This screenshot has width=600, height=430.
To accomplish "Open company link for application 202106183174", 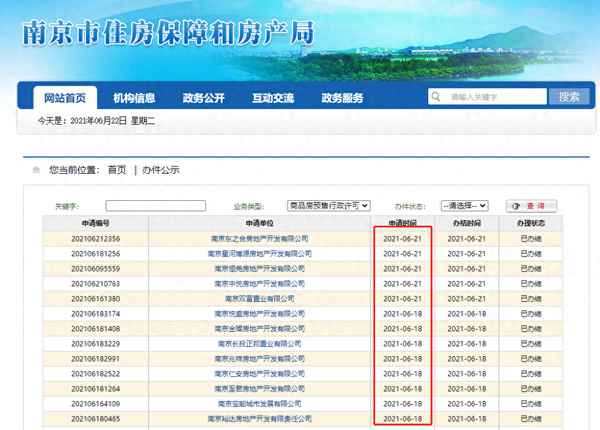I will 259,314.
